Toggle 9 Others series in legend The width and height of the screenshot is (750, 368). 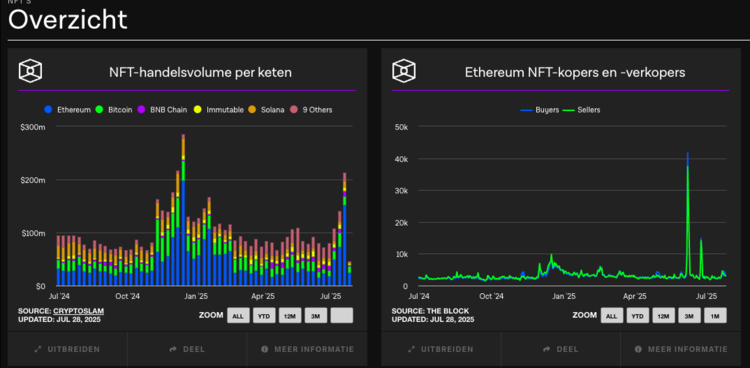pos(311,110)
